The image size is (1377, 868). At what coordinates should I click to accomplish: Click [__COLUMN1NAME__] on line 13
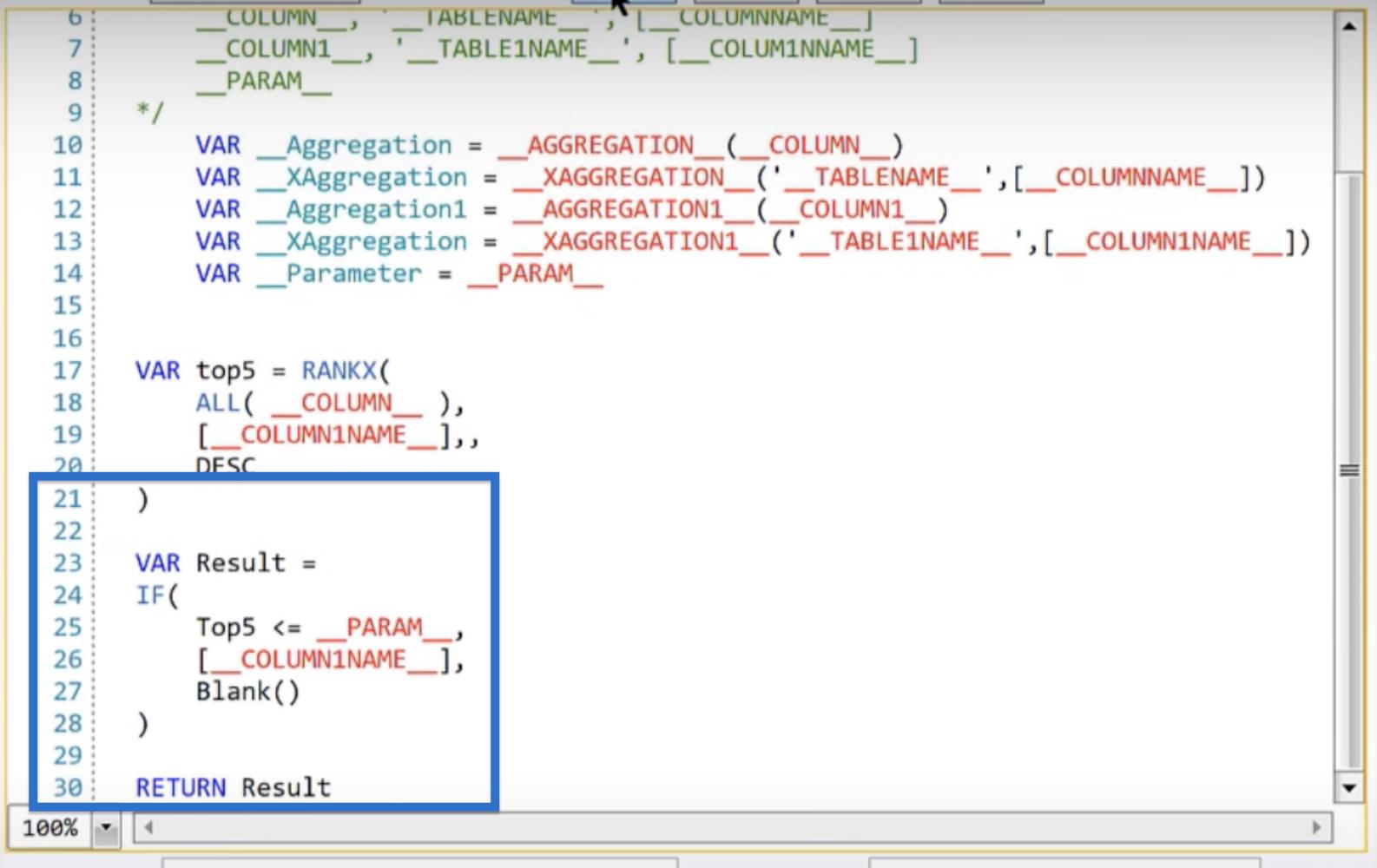pos(1169,242)
